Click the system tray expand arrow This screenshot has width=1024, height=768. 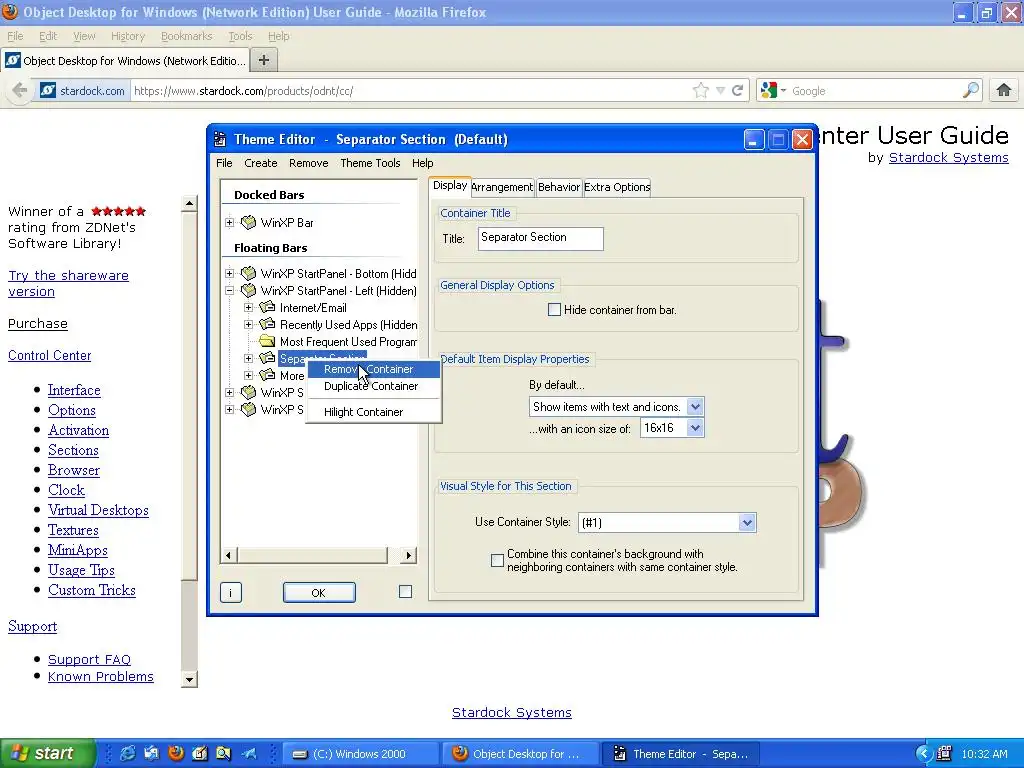(923, 754)
